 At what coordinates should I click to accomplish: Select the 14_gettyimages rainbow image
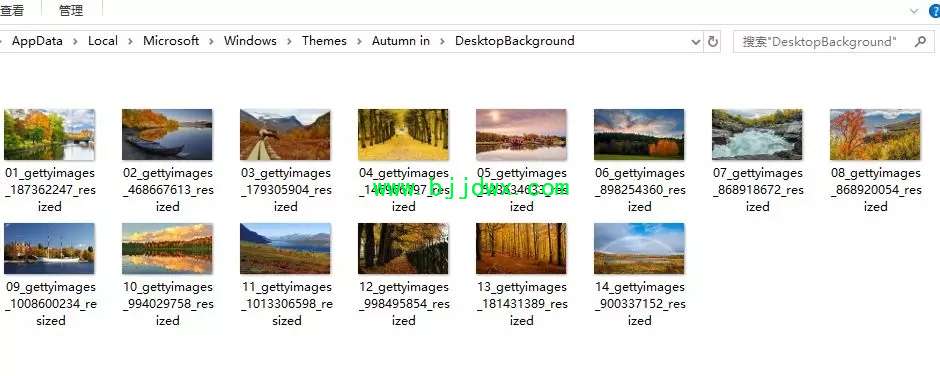tap(639, 248)
